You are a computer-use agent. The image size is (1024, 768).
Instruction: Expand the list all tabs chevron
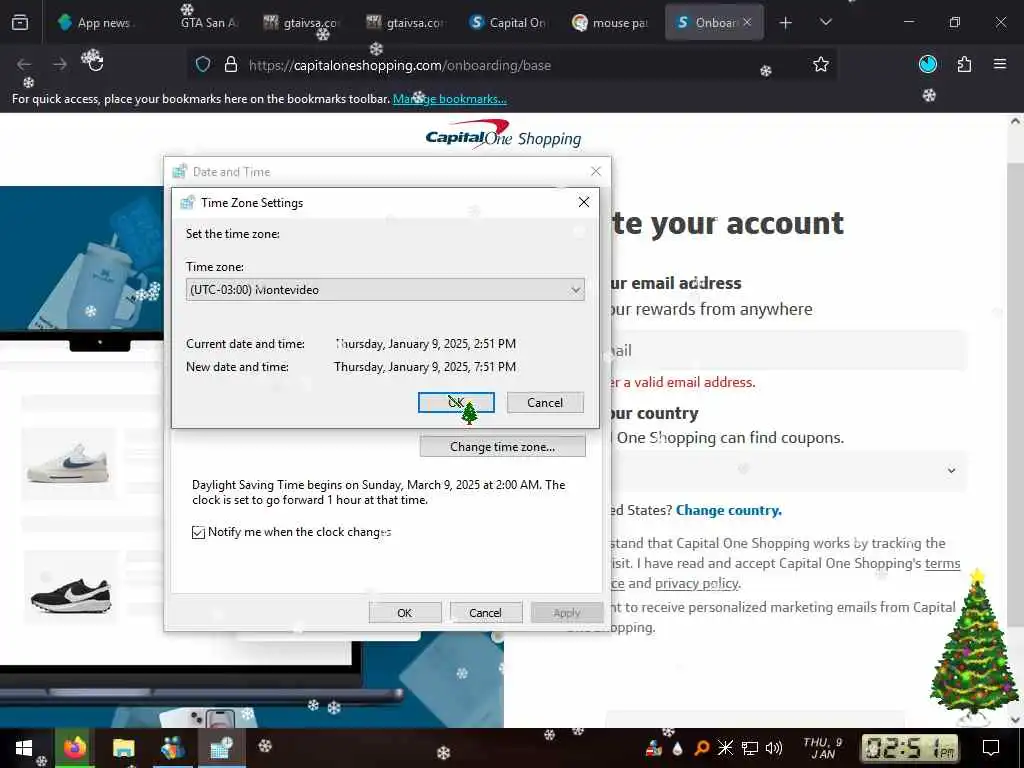click(x=825, y=22)
